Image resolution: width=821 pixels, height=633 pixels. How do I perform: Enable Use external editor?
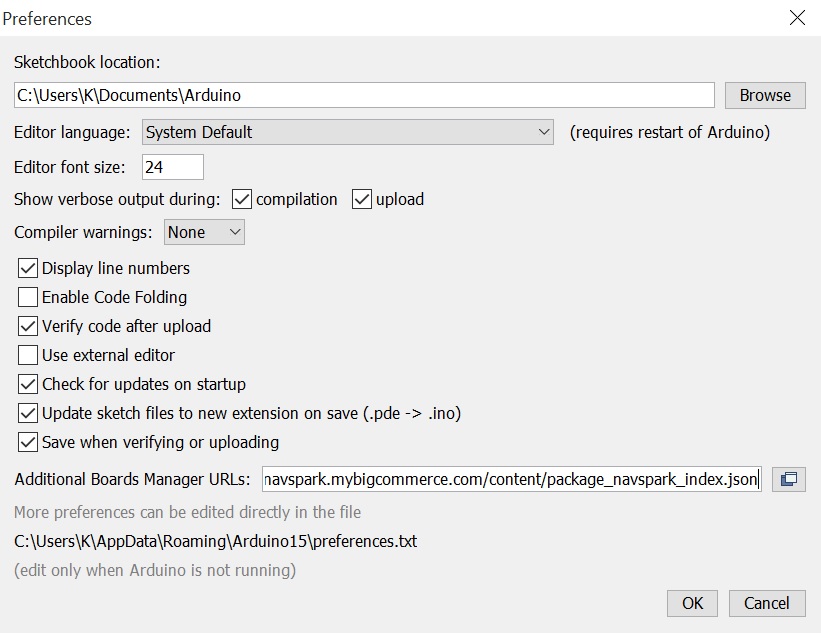(28, 355)
